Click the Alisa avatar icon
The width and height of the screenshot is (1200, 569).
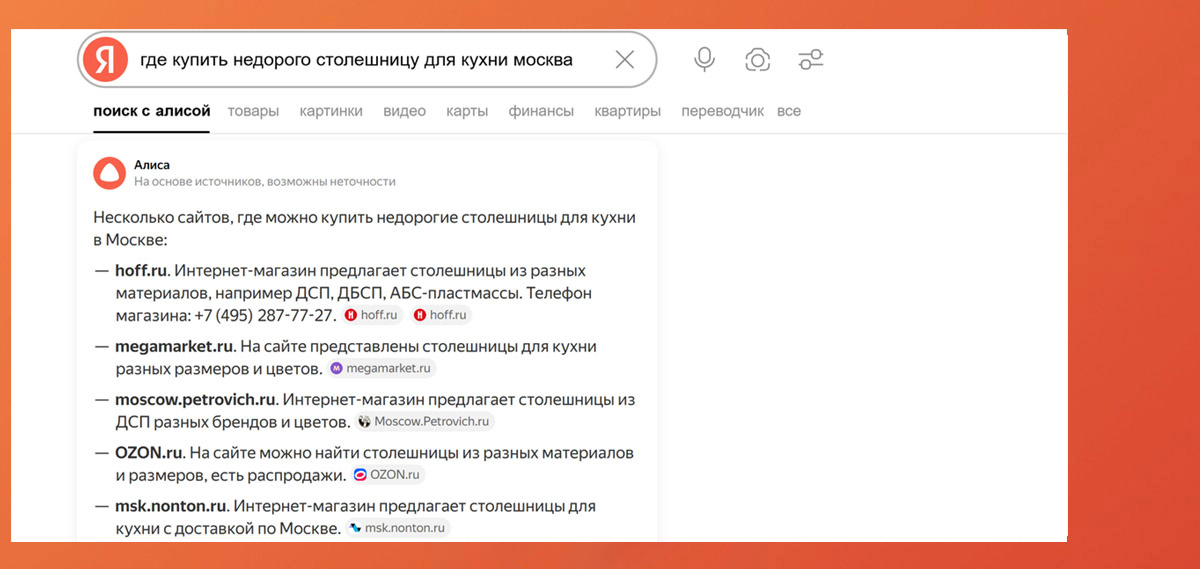point(109,173)
